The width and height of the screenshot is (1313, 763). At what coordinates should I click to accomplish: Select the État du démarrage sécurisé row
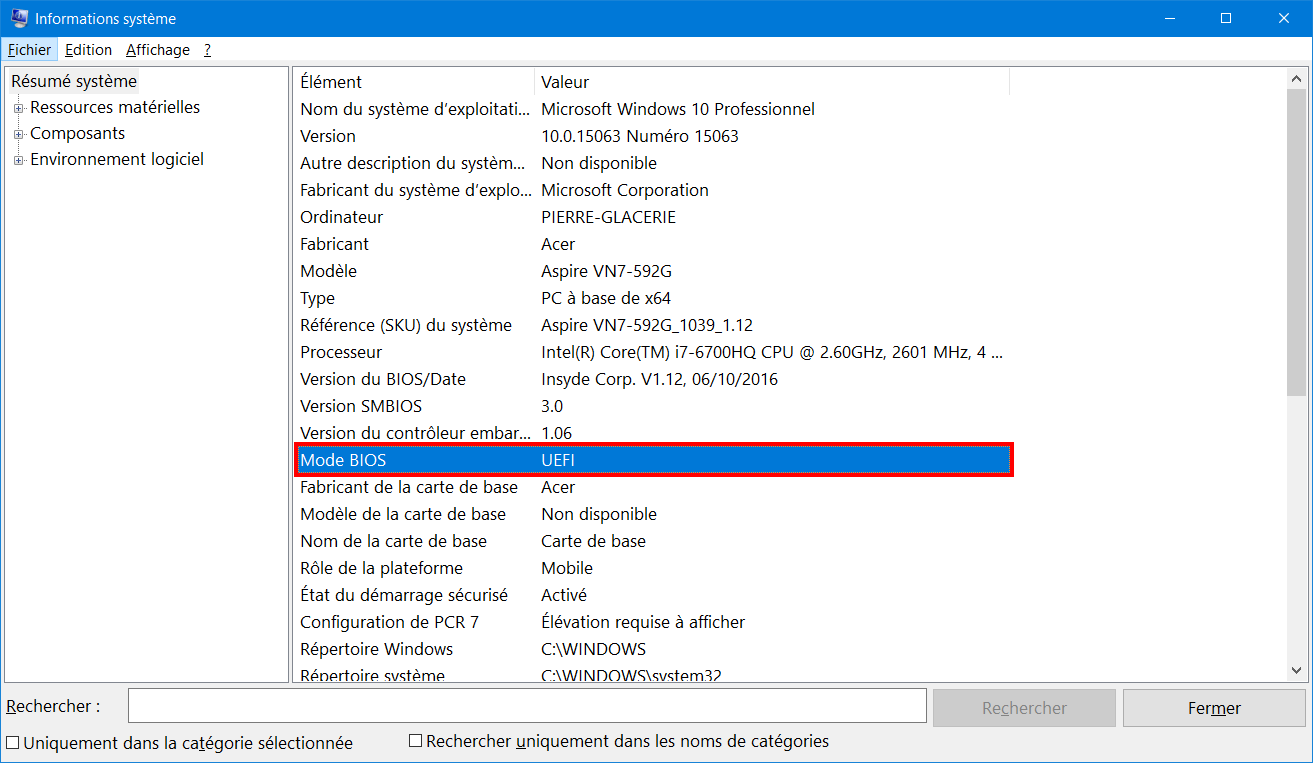[x=652, y=595]
